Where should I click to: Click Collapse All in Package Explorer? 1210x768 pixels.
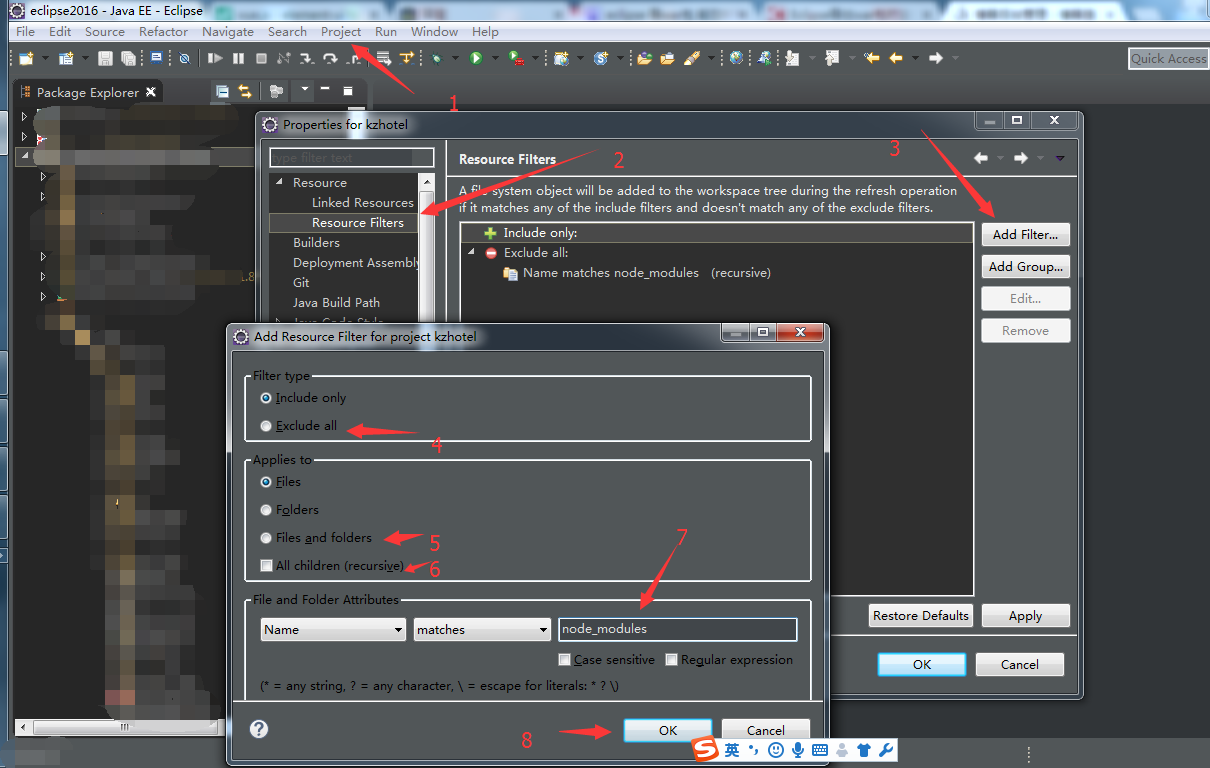(x=222, y=91)
